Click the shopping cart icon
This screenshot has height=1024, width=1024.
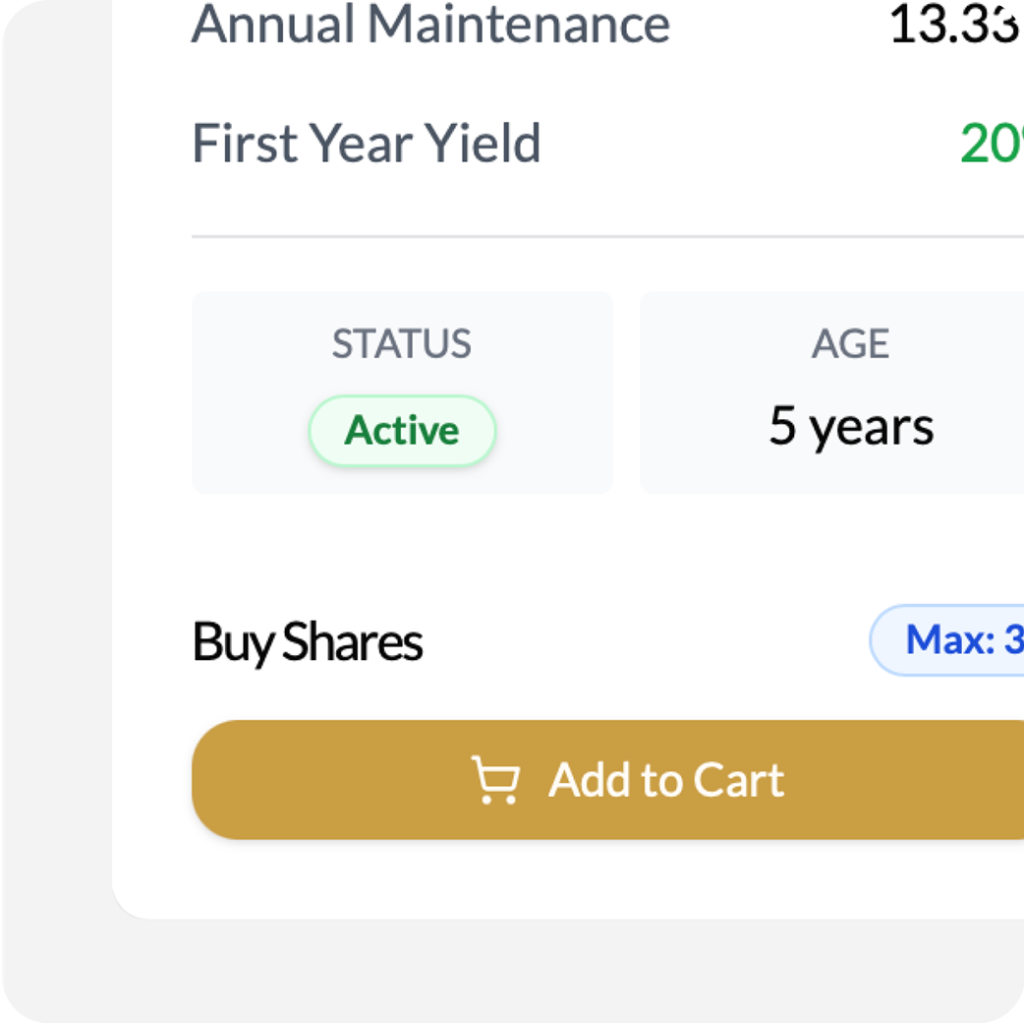(x=495, y=780)
